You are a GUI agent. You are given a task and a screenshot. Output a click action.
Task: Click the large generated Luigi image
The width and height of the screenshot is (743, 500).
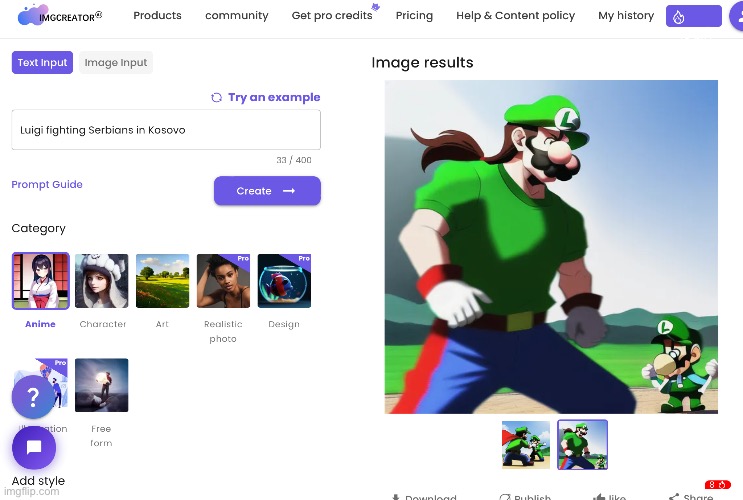pos(551,247)
